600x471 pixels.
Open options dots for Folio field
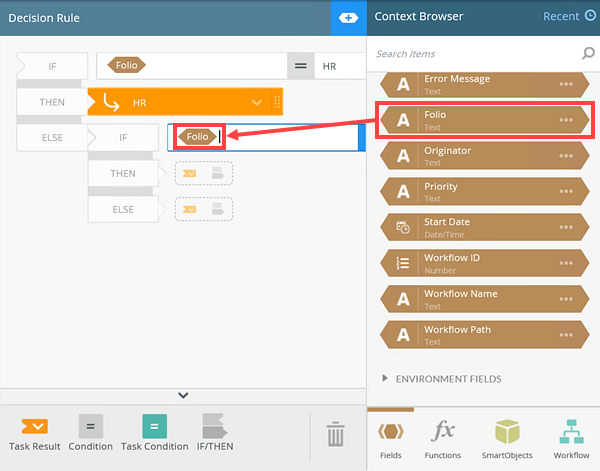(566, 120)
